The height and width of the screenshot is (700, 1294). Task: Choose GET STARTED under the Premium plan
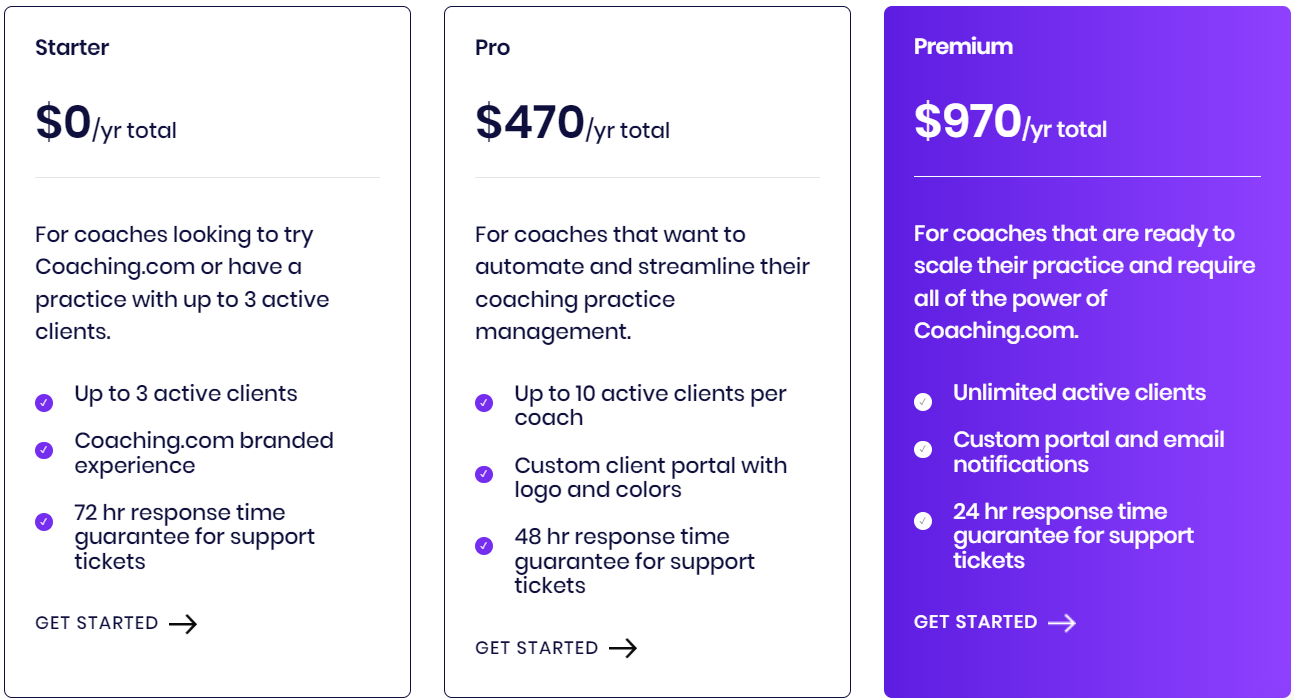(976, 622)
